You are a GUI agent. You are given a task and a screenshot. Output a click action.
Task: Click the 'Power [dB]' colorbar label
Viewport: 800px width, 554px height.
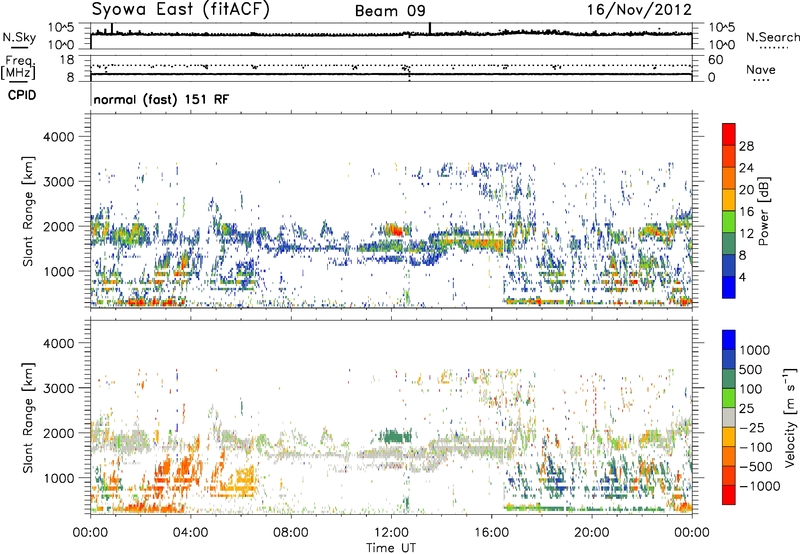763,211
